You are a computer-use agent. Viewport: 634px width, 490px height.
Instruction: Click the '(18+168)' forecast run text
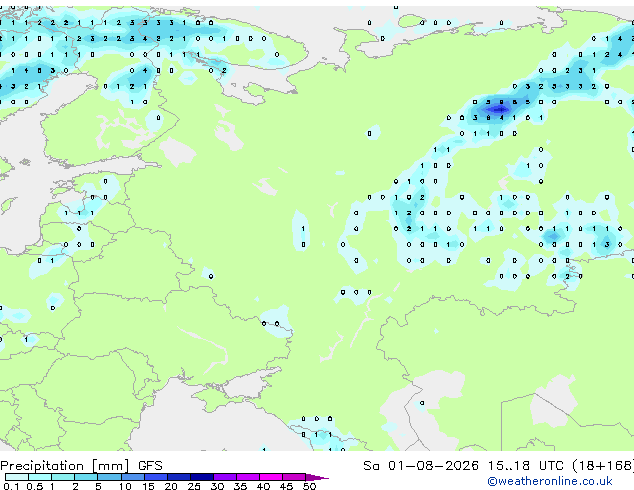pos(603,466)
